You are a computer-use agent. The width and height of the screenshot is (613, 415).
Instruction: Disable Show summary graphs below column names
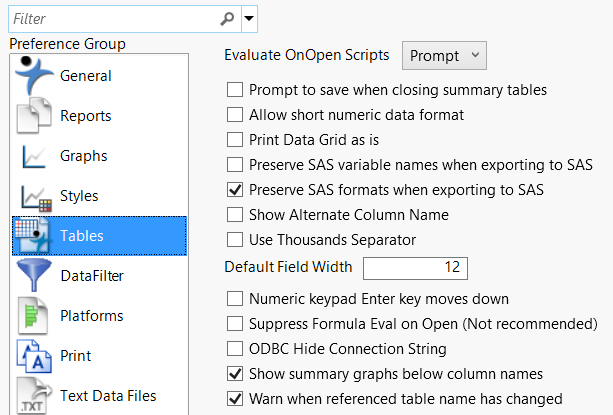[x=235, y=374]
